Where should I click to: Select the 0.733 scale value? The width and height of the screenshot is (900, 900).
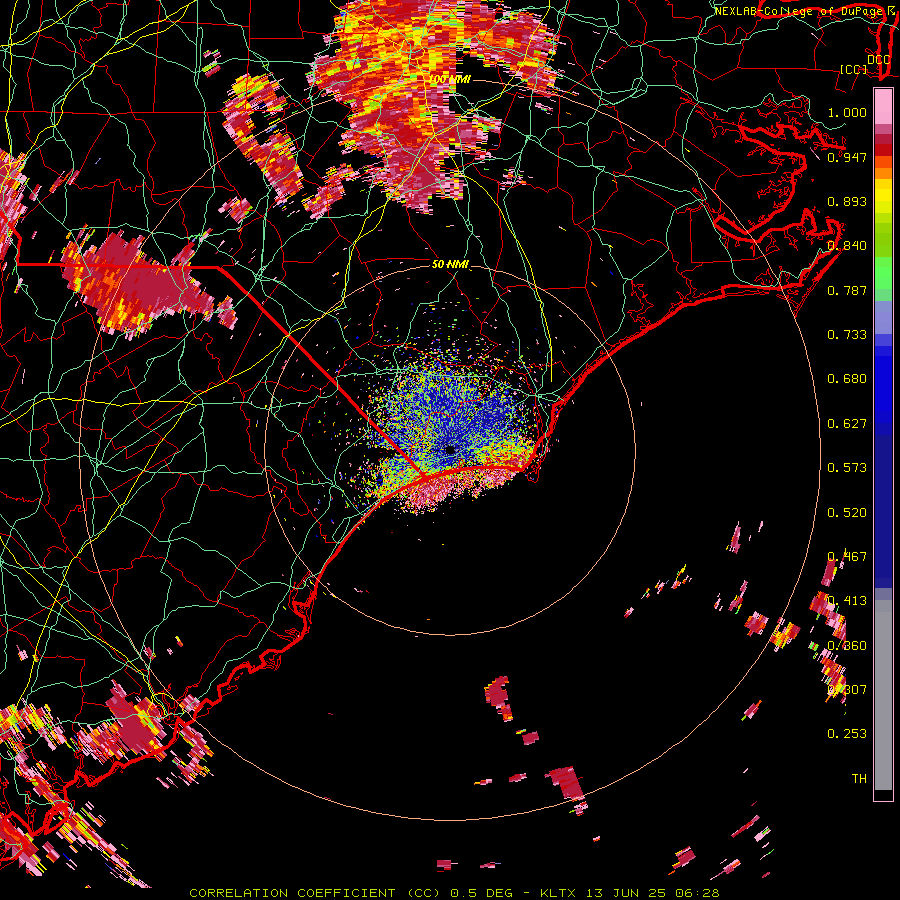tap(847, 335)
